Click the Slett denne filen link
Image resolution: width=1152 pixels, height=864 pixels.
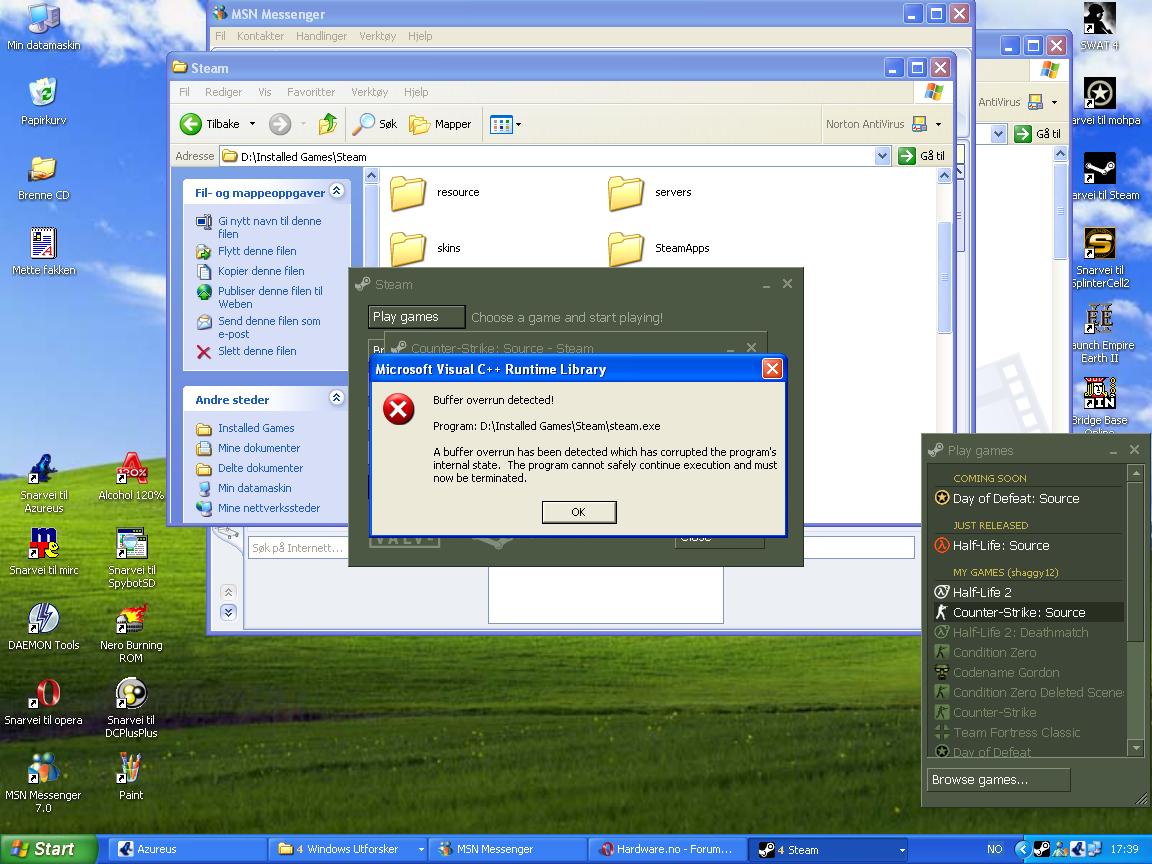pos(257,351)
